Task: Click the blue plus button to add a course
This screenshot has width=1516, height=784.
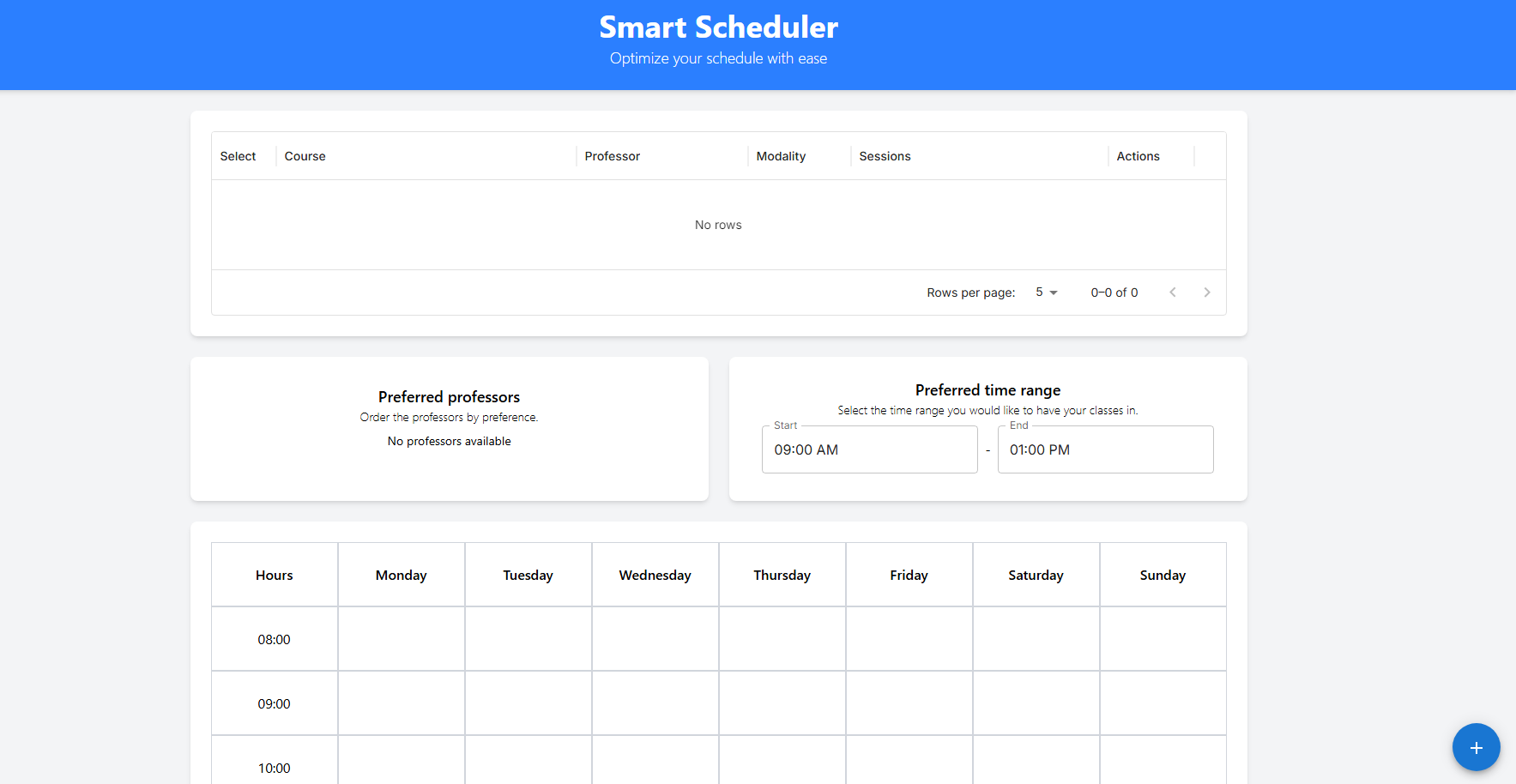Action: [1476, 747]
